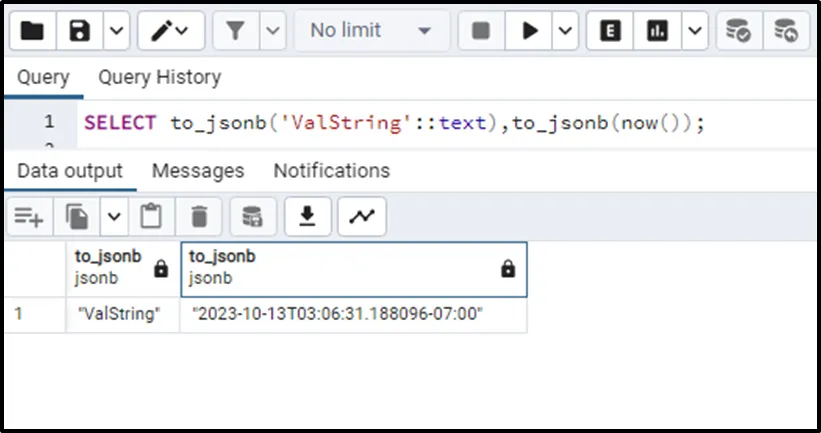
Task: Click the Commit database icon
Action: click(739, 31)
